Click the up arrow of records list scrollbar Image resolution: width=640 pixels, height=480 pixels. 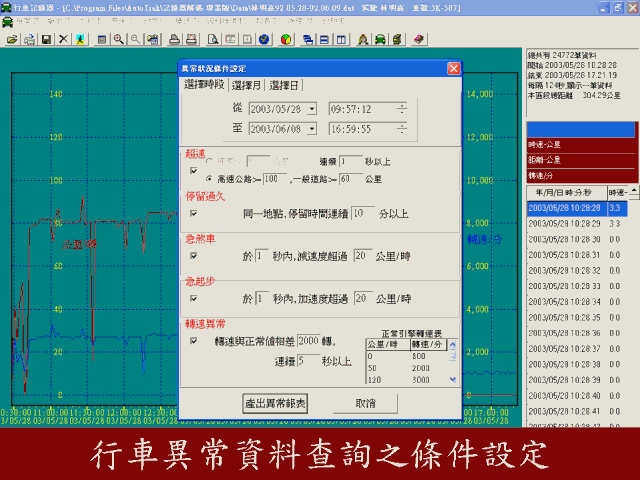point(634,190)
